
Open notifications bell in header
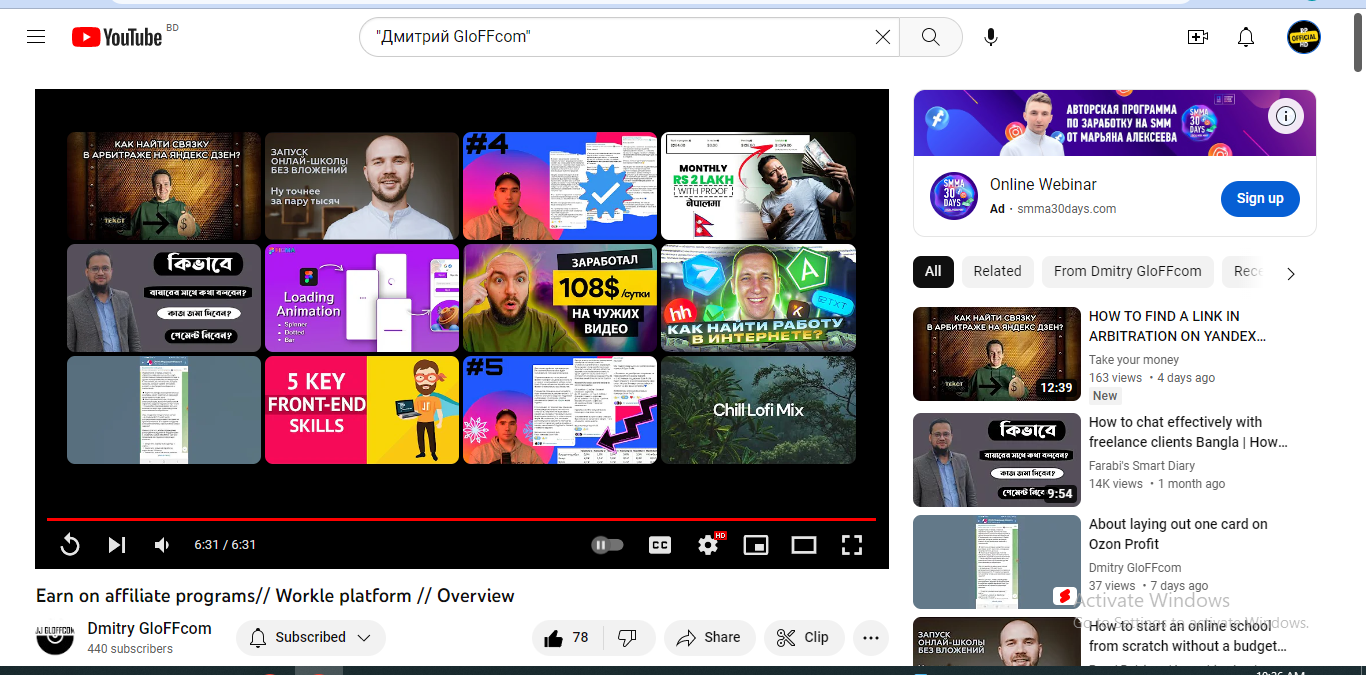pyautogui.click(x=1246, y=37)
